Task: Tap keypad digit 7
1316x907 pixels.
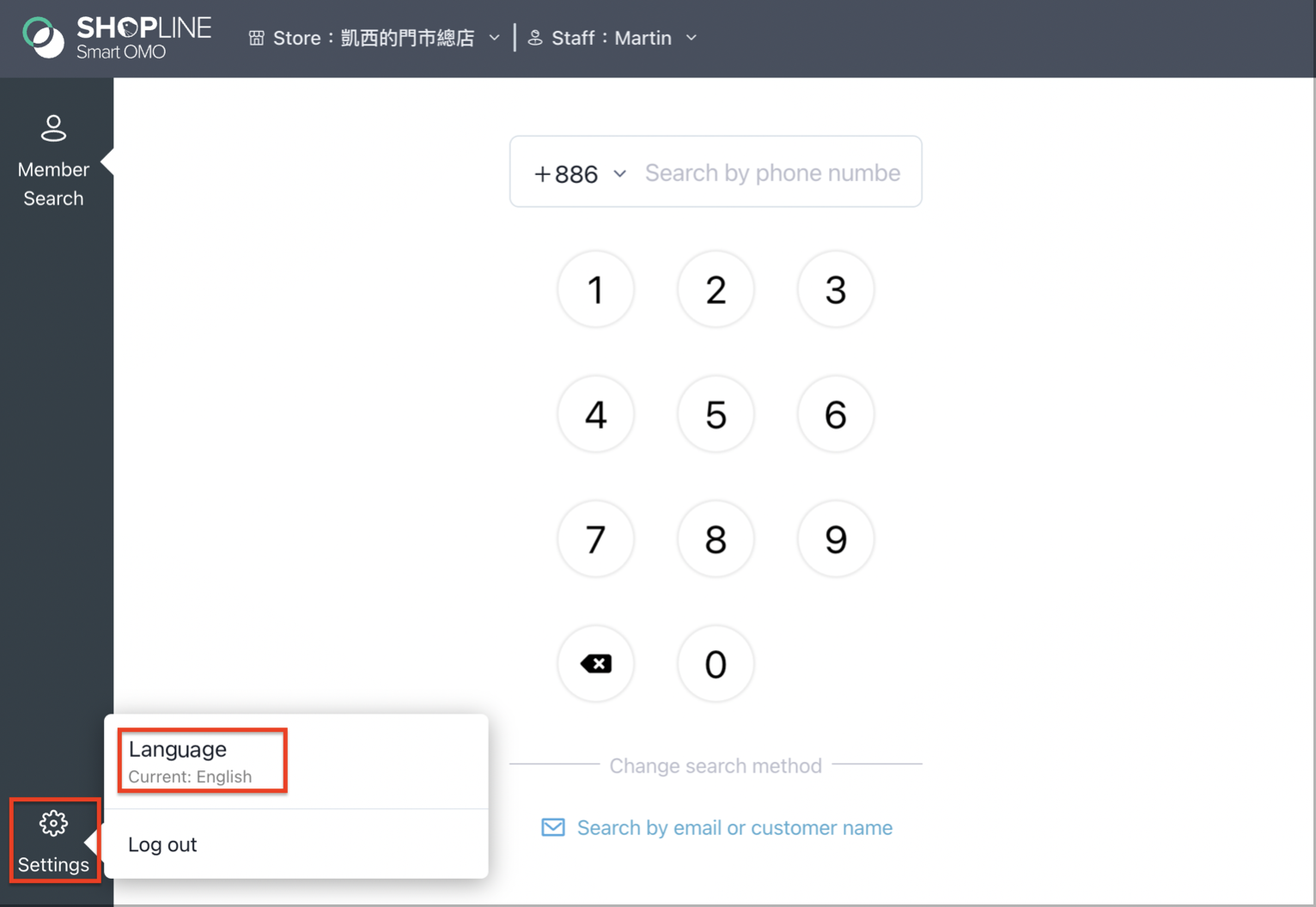Action: coord(595,539)
